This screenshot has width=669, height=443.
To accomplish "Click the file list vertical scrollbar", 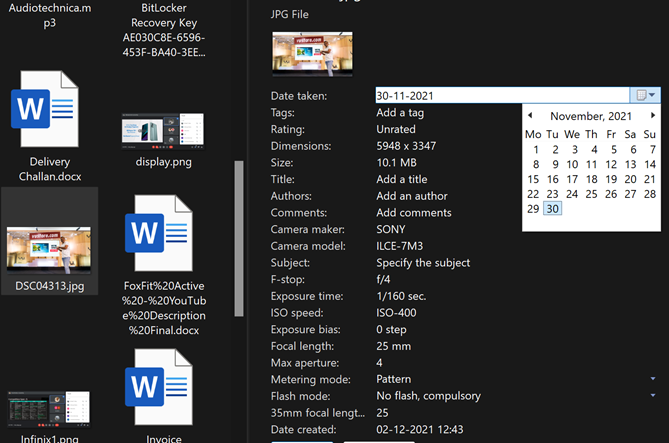I will tap(239, 239).
